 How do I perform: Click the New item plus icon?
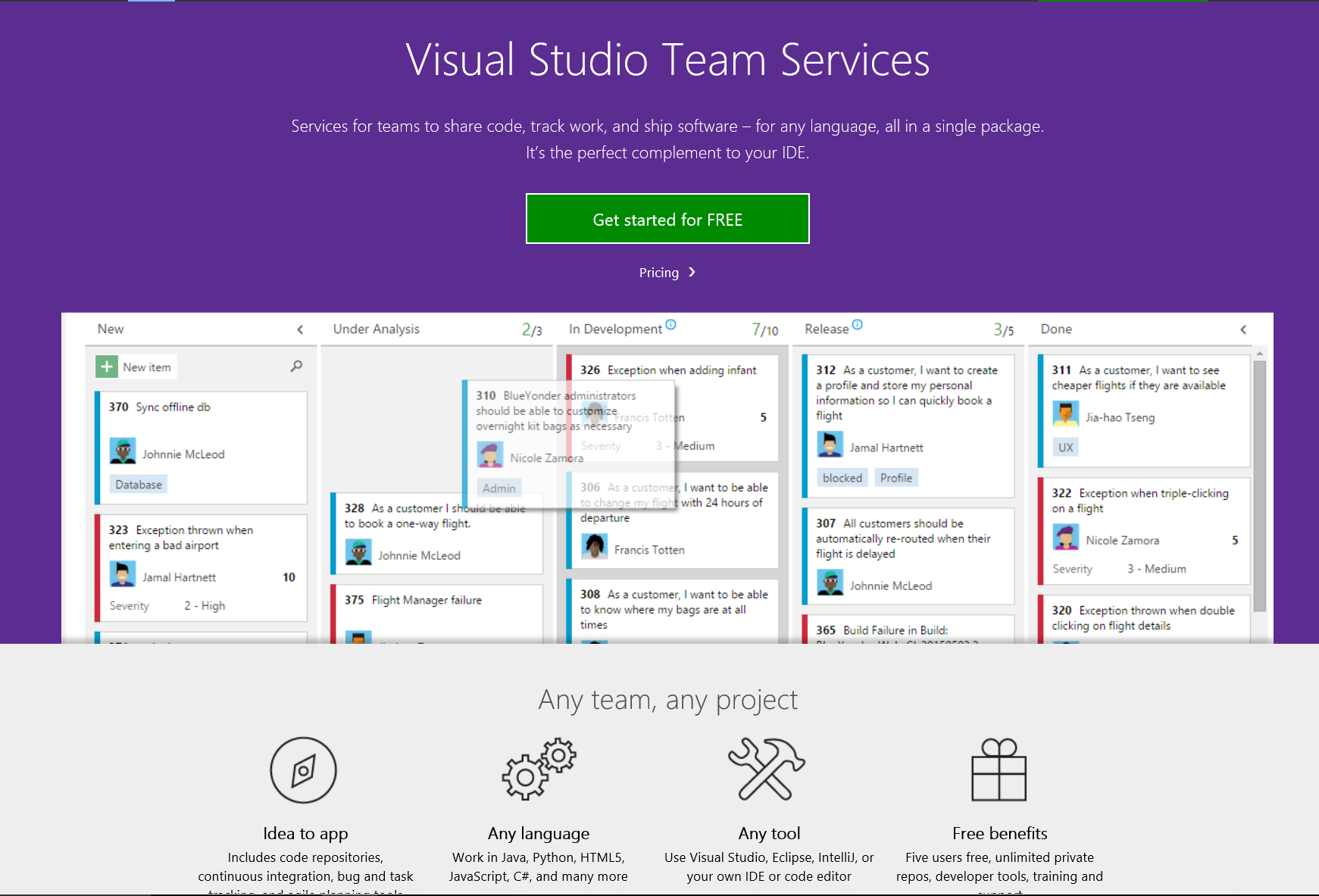pos(107,367)
